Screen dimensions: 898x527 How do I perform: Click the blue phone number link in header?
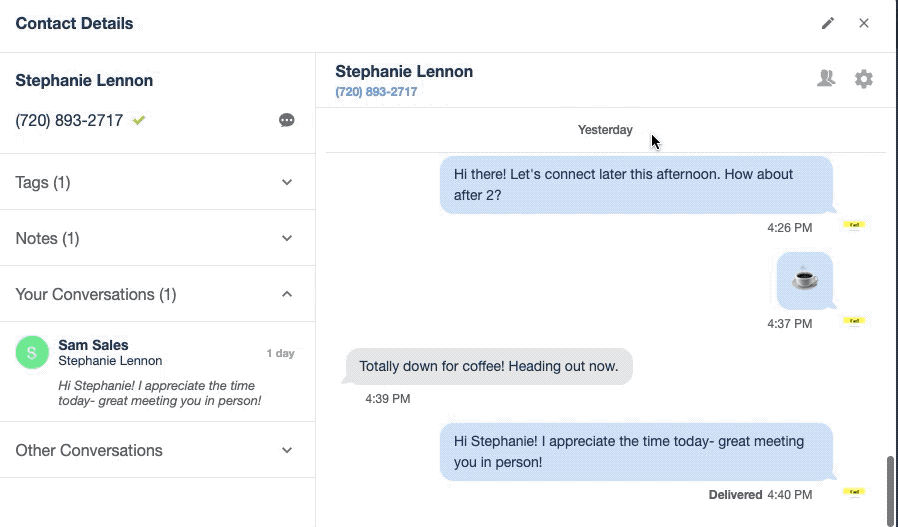click(x=376, y=92)
